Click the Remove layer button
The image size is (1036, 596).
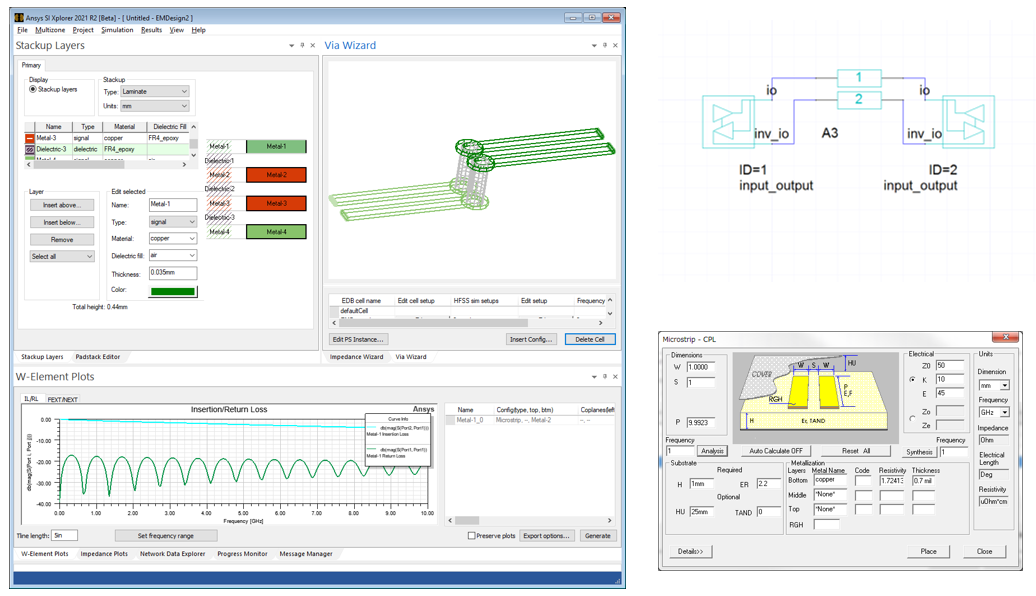pyautogui.click(x=62, y=239)
